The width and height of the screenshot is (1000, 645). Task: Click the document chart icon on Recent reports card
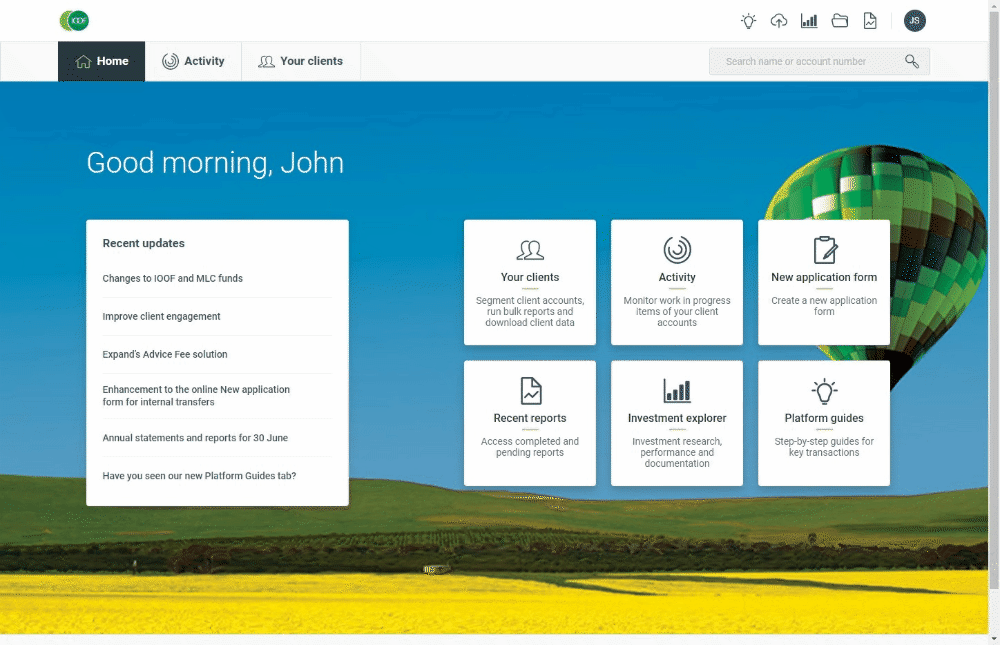coord(531,391)
